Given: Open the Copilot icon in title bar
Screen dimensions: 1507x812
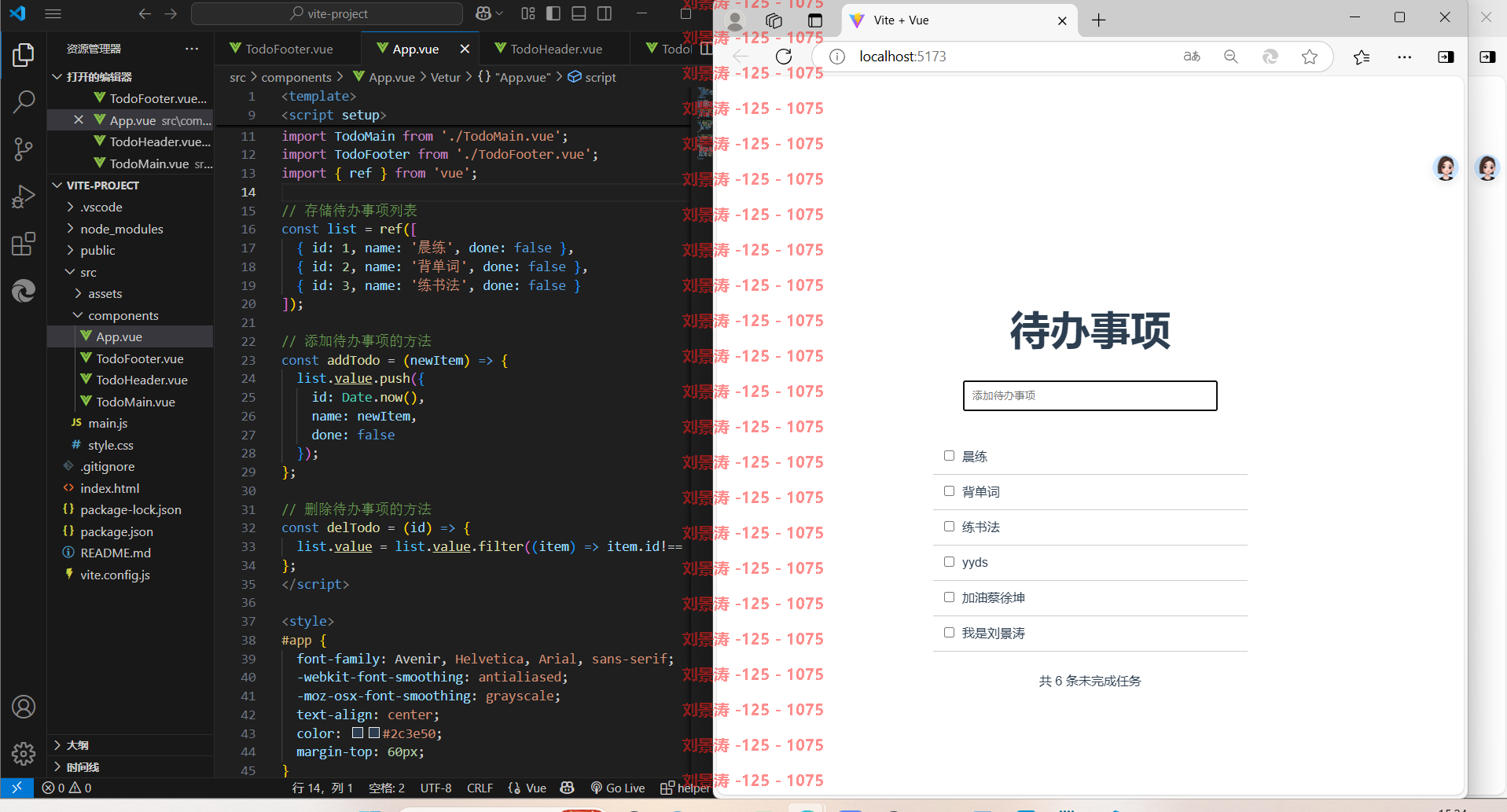Looking at the screenshot, I should [x=483, y=13].
